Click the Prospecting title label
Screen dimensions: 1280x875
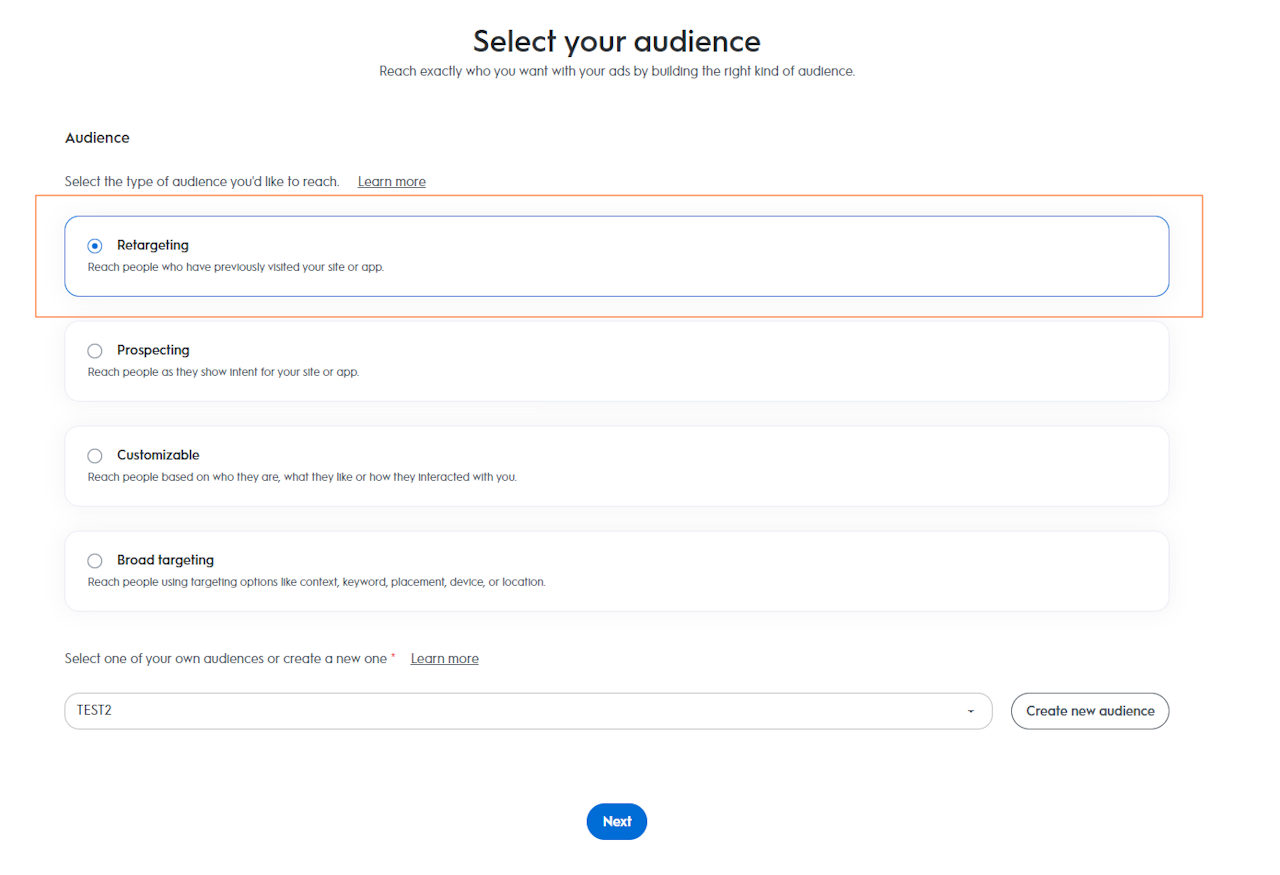pos(153,350)
